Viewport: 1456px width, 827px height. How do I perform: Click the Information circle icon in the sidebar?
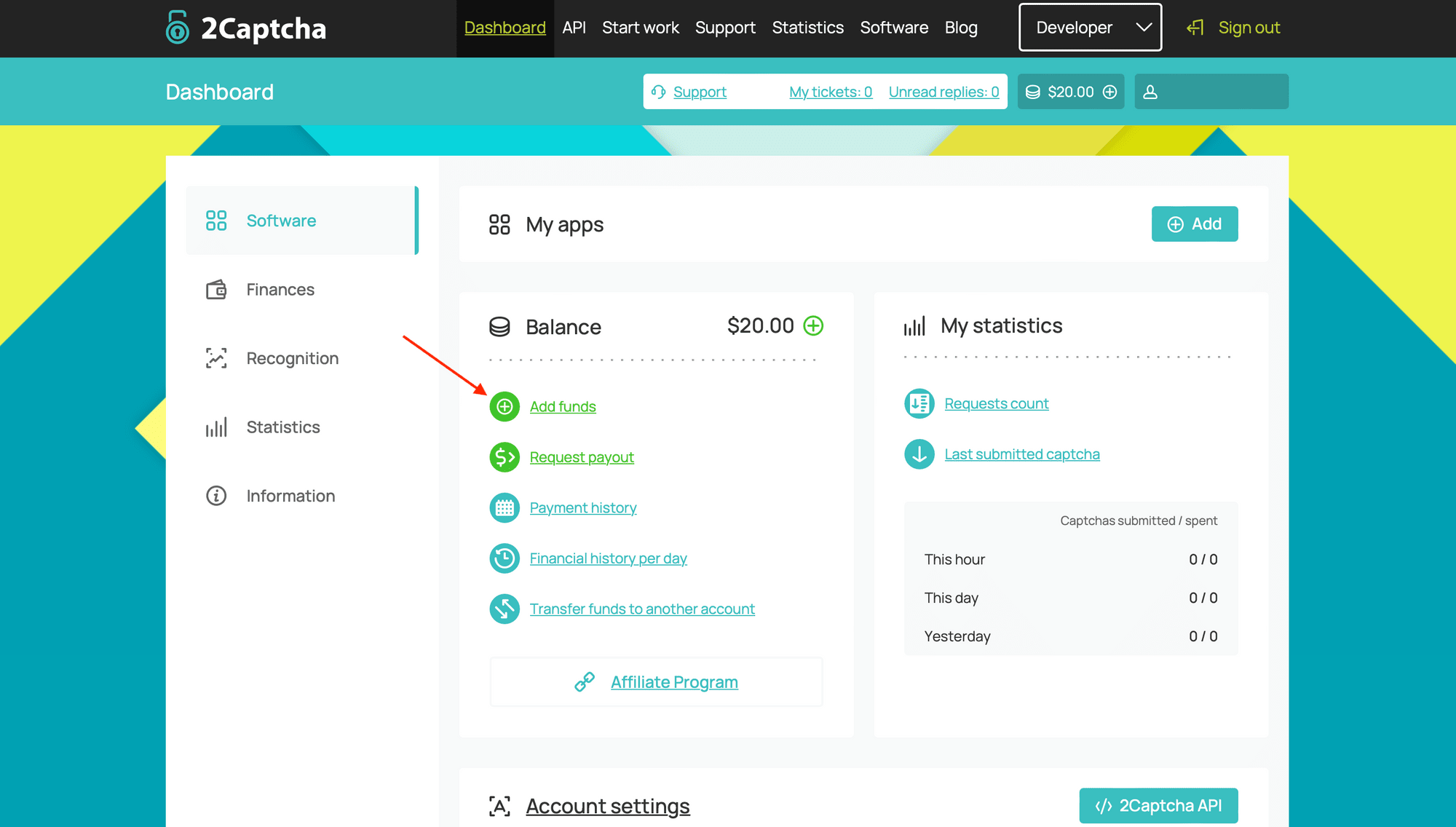[x=216, y=496]
